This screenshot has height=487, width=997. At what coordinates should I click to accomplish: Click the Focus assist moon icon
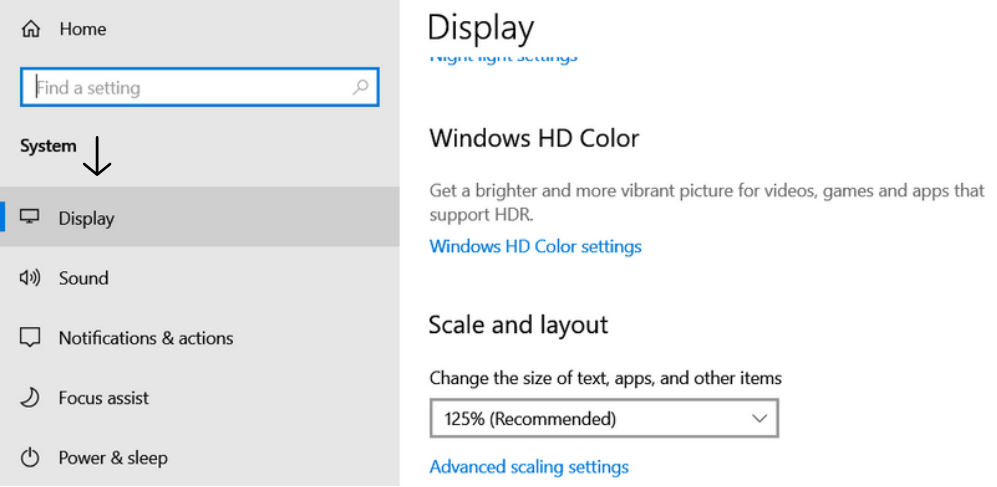pyautogui.click(x=30, y=398)
